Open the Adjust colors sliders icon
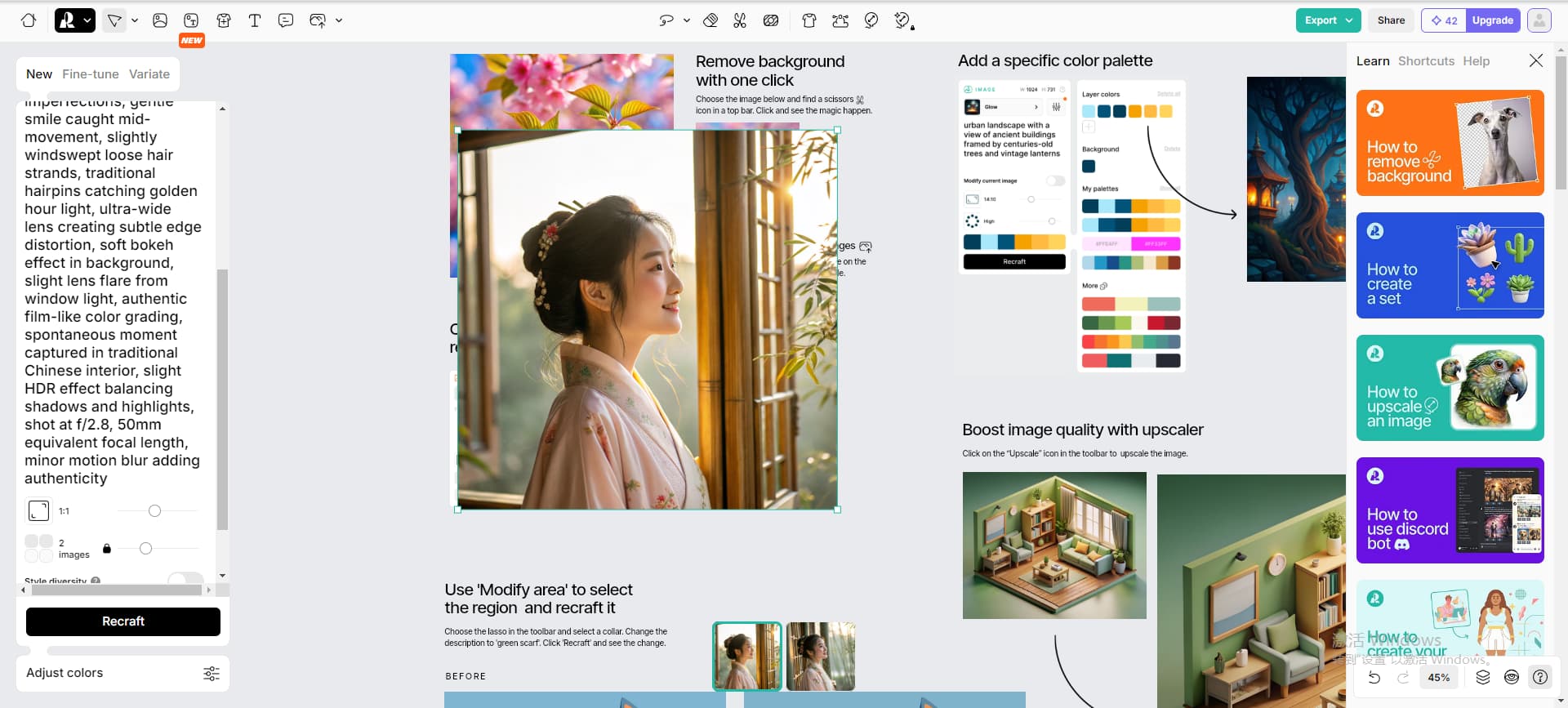The image size is (1568, 708). [x=212, y=673]
